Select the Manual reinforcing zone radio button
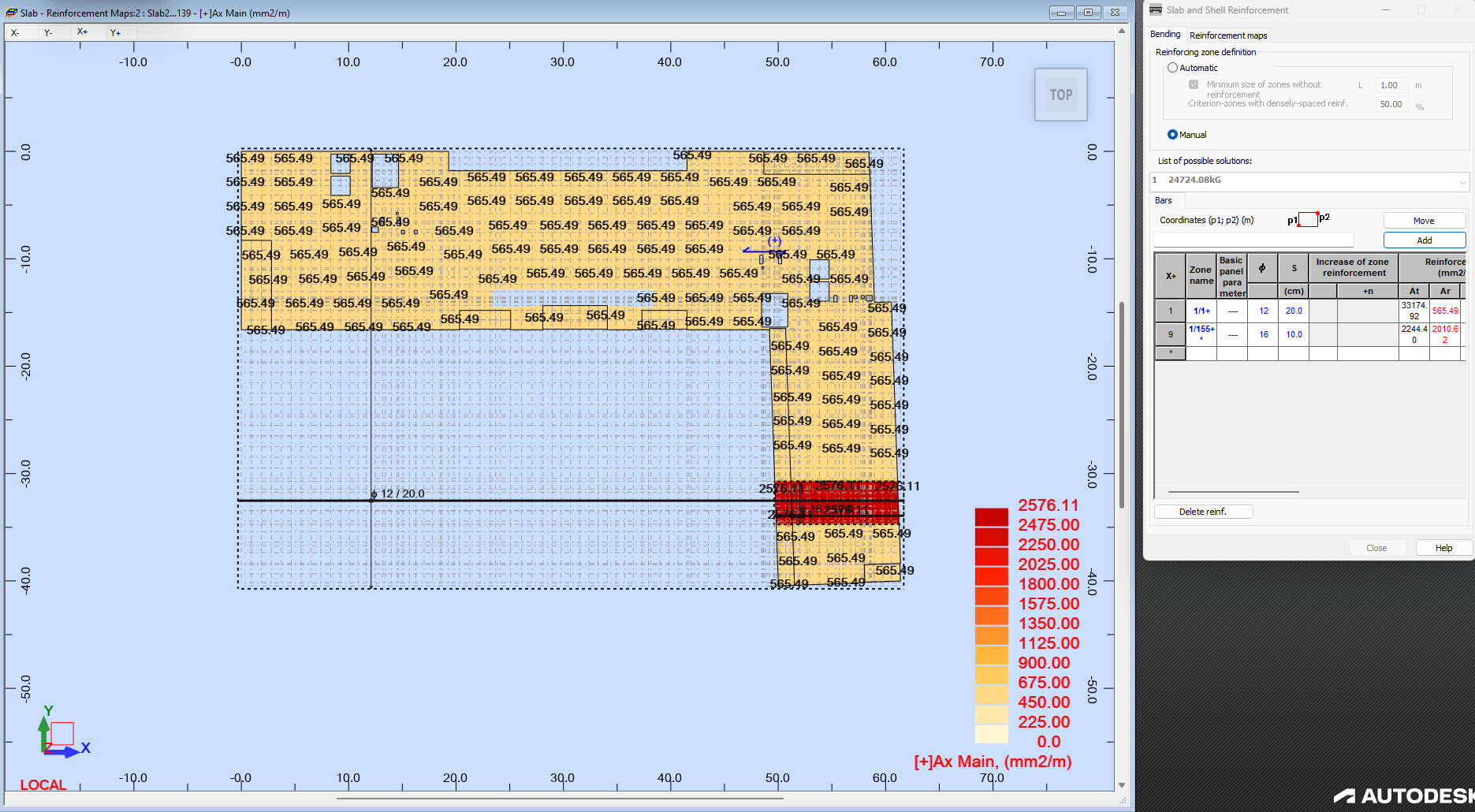The width and height of the screenshot is (1475, 812). point(1172,134)
